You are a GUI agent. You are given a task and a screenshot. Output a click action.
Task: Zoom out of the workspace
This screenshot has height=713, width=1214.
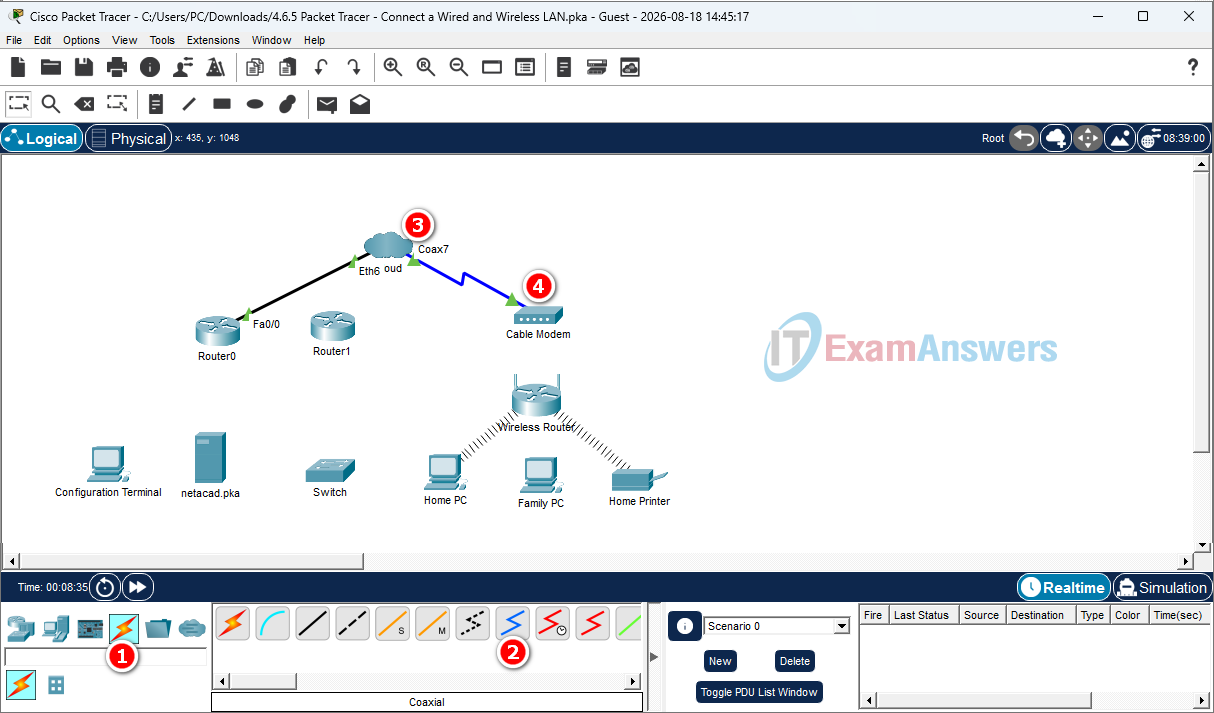459,67
